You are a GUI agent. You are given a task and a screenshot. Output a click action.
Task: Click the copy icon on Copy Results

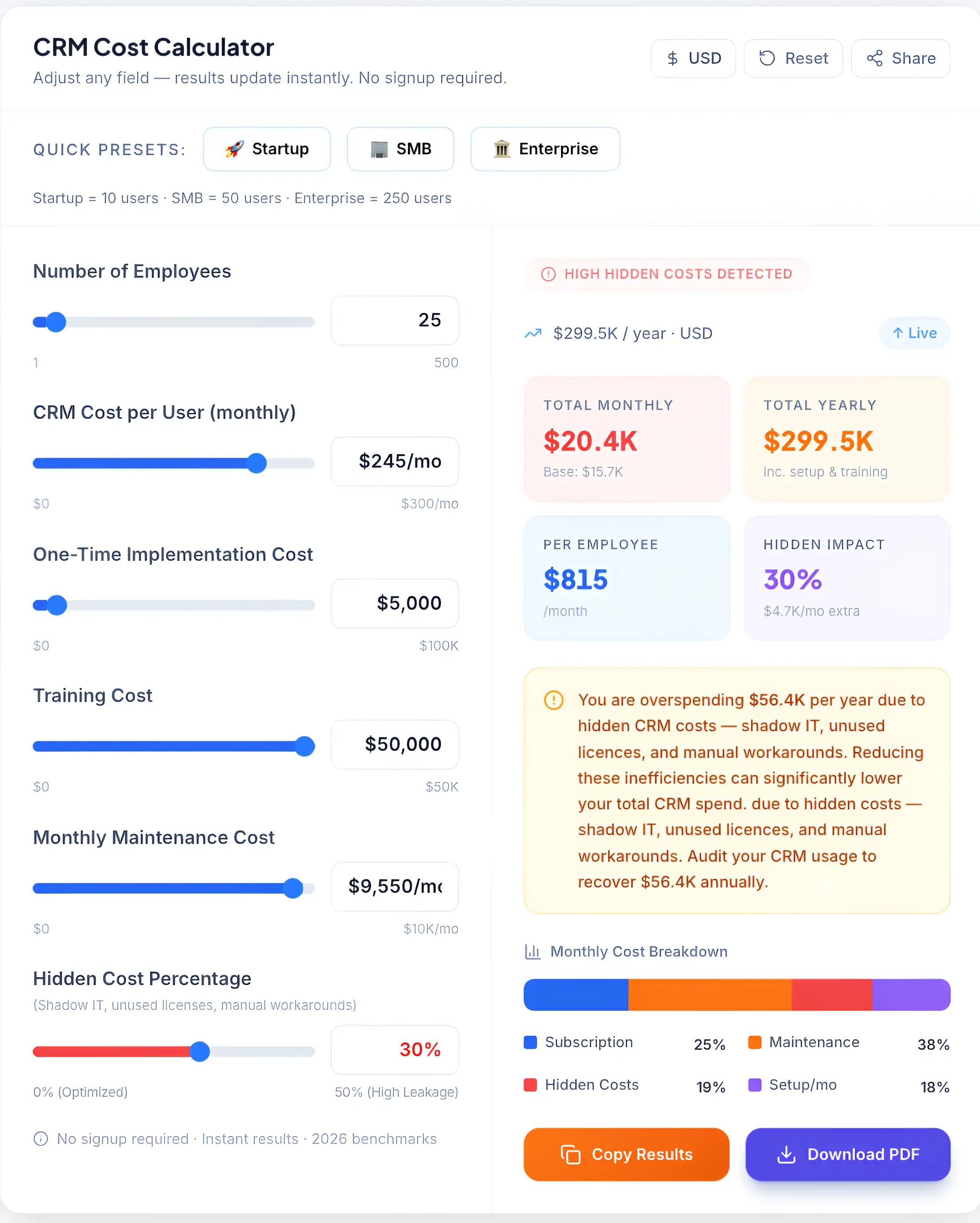click(x=570, y=1154)
